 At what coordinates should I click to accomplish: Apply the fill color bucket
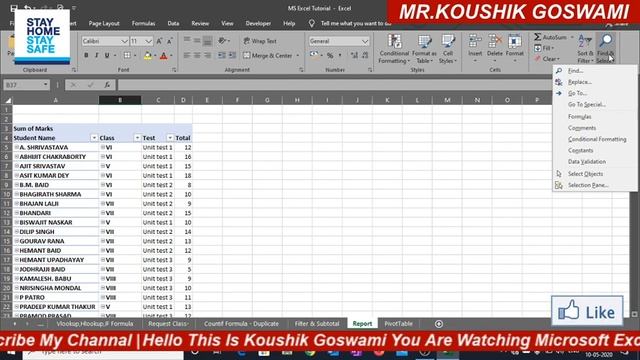point(148,56)
